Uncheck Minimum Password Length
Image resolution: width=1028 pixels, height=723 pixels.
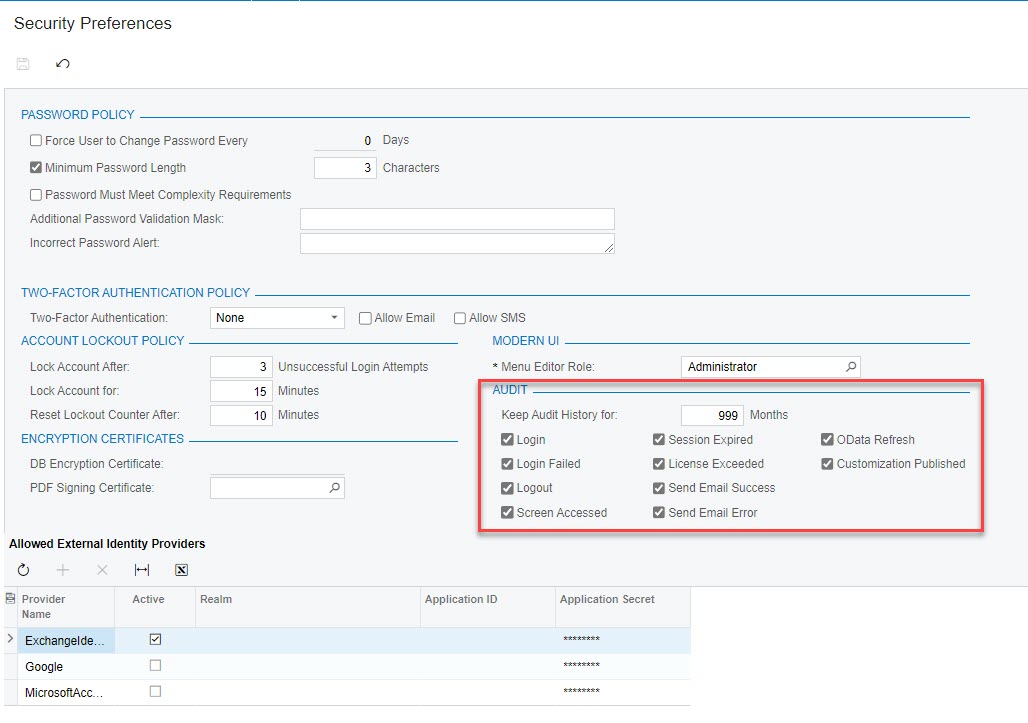36,168
